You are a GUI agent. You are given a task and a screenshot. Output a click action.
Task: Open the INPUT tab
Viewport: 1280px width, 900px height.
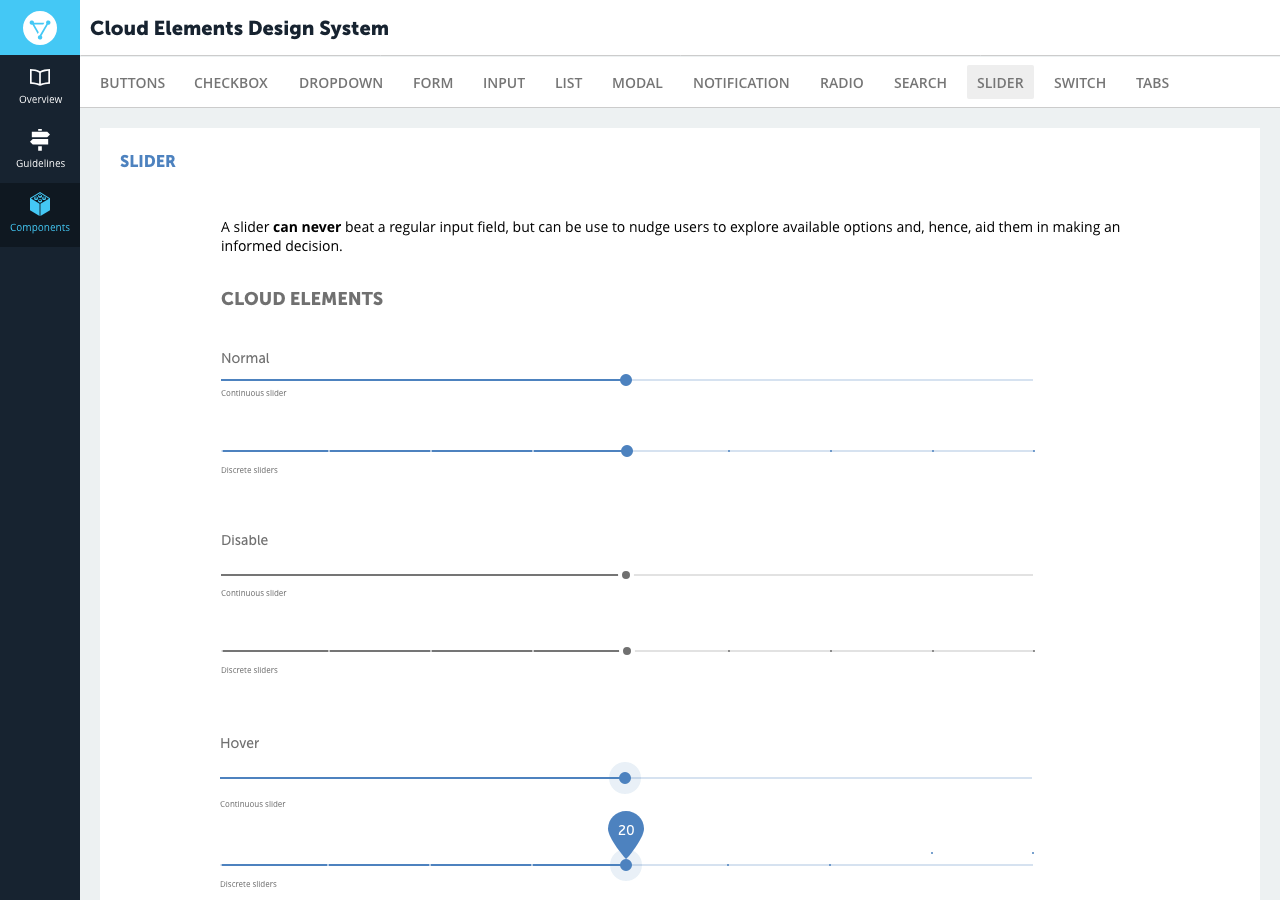[x=504, y=83]
